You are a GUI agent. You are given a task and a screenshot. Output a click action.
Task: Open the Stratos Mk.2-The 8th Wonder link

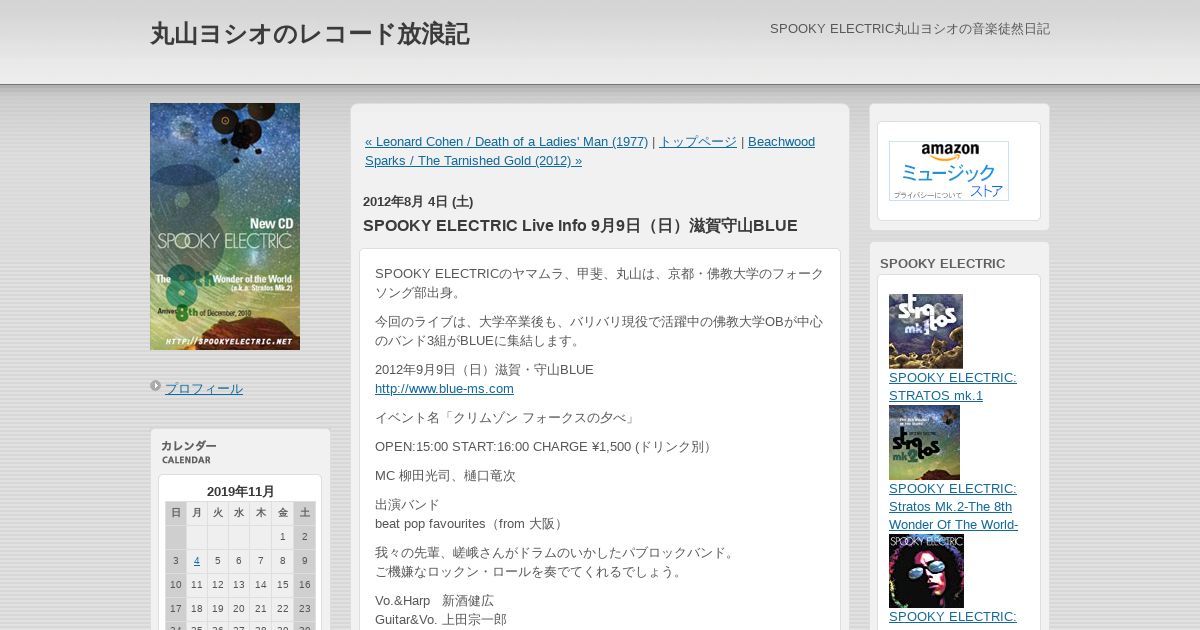[x=954, y=507]
